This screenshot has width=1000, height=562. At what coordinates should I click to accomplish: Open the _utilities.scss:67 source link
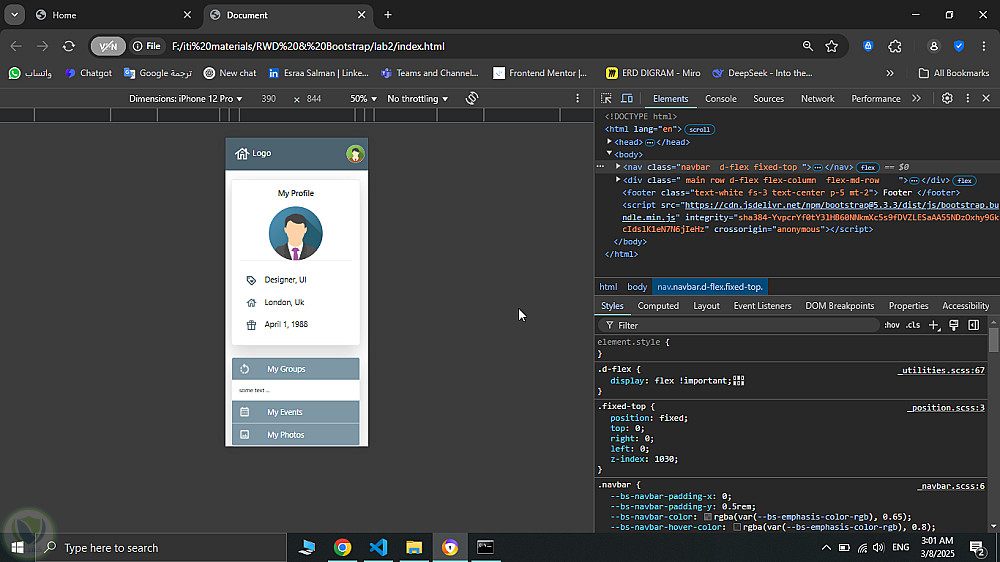click(x=940, y=370)
